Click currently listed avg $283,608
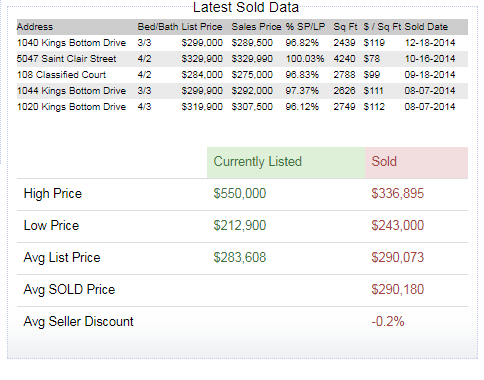 point(240,258)
